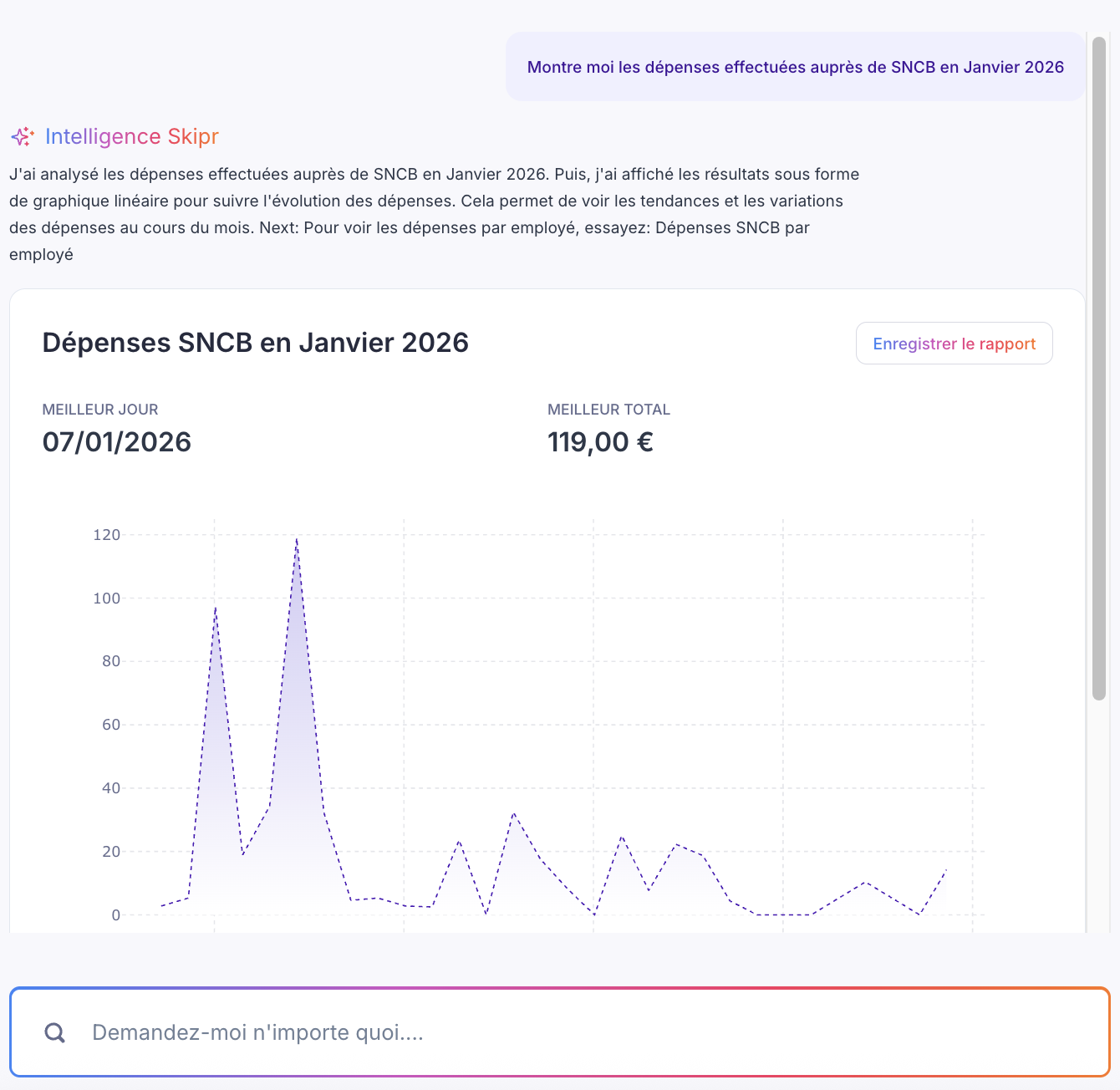Click the Enregistrer le rapport button
1120x1090 pixels.
[954, 343]
